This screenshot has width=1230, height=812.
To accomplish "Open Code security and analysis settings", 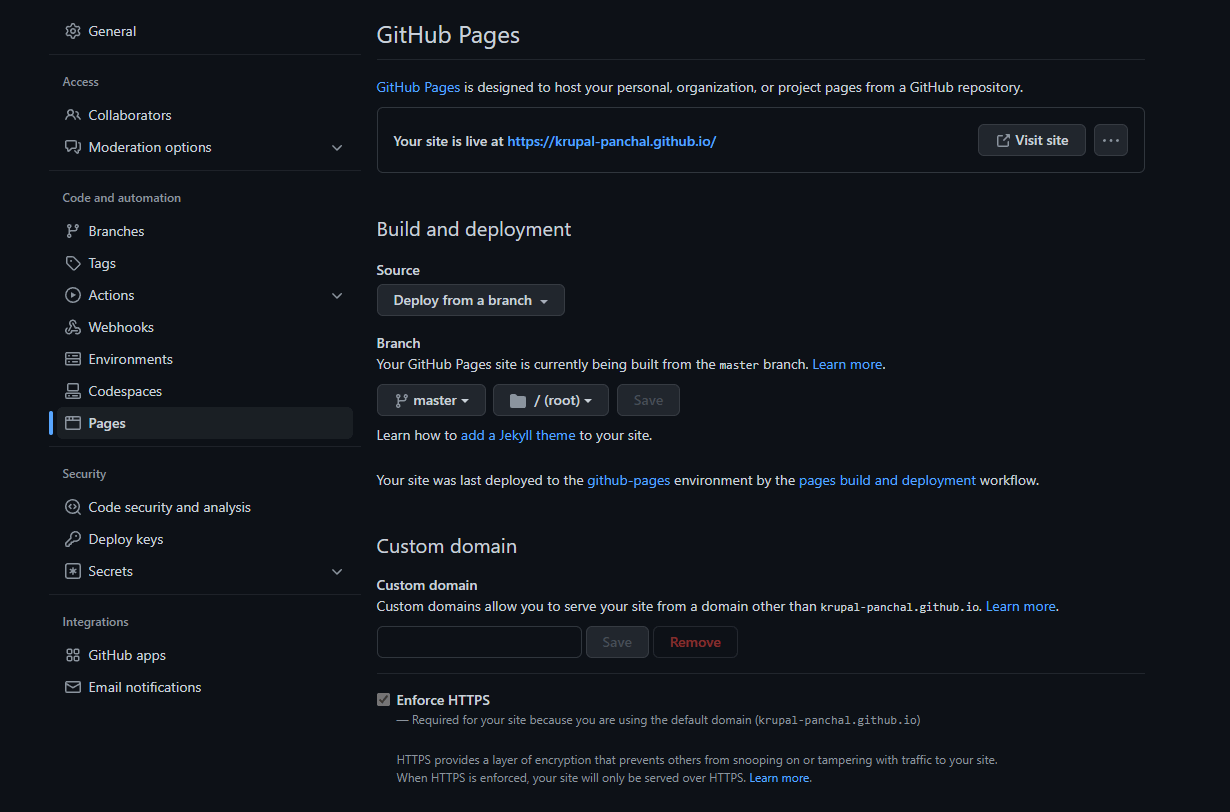I will (169, 507).
